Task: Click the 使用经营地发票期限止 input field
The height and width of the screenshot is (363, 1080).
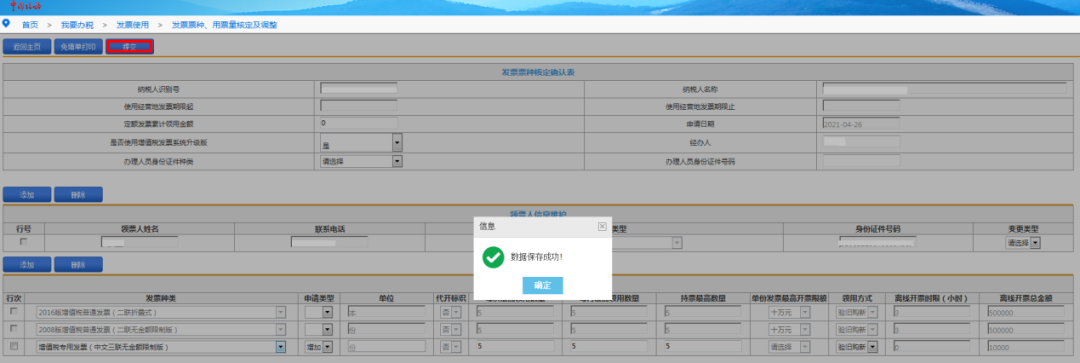Action: point(862,106)
